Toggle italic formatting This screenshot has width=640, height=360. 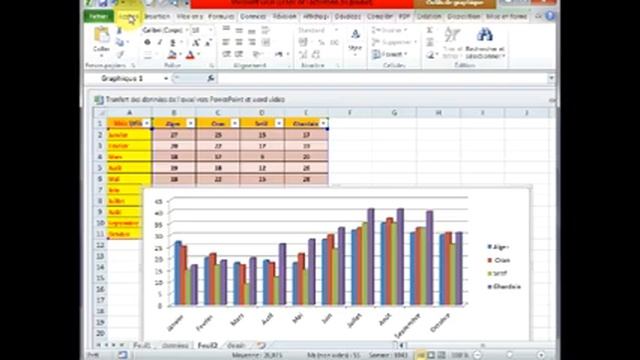[x=160, y=42]
